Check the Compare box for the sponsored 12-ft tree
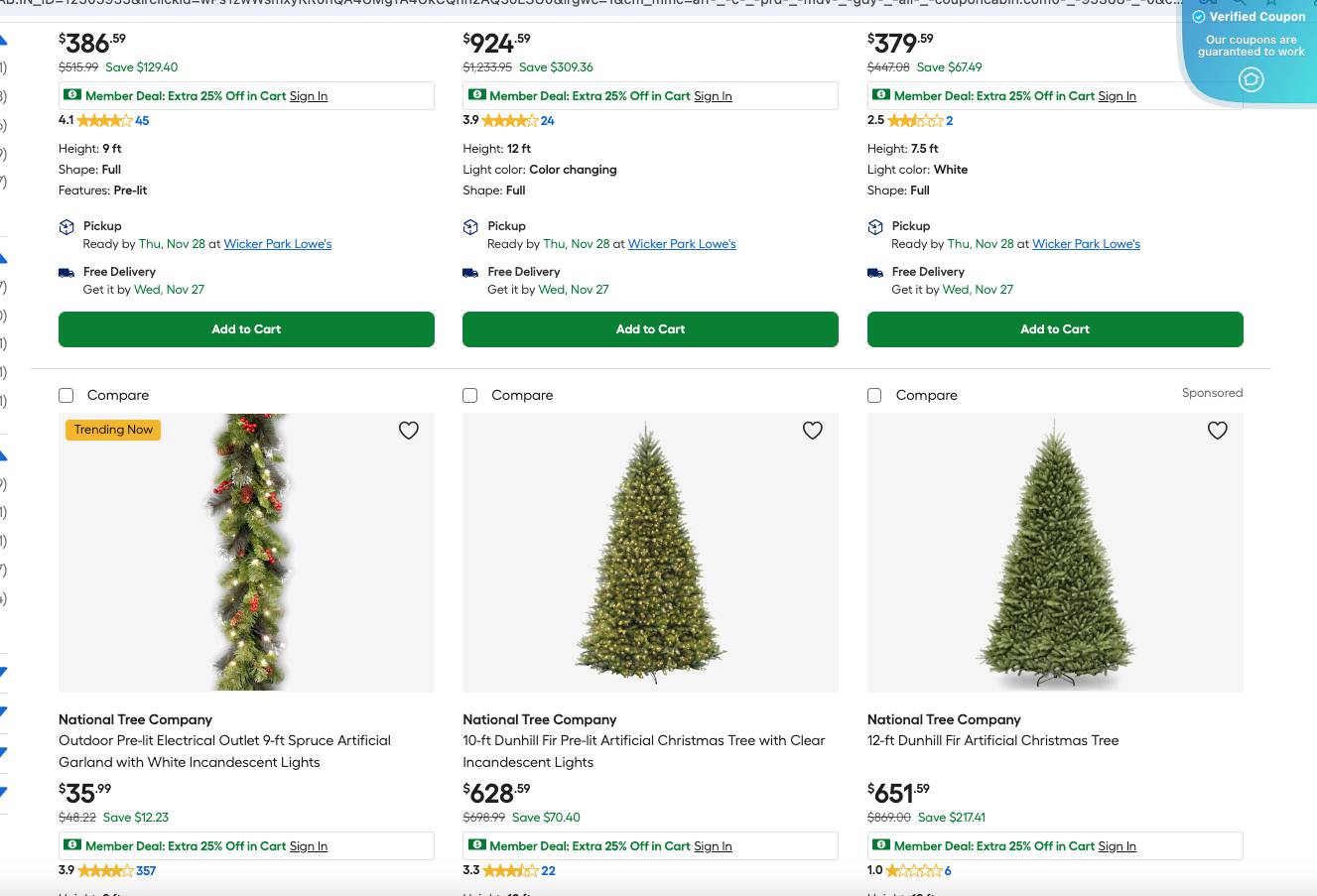This screenshot has height=896, width=1317. point(874,395)
